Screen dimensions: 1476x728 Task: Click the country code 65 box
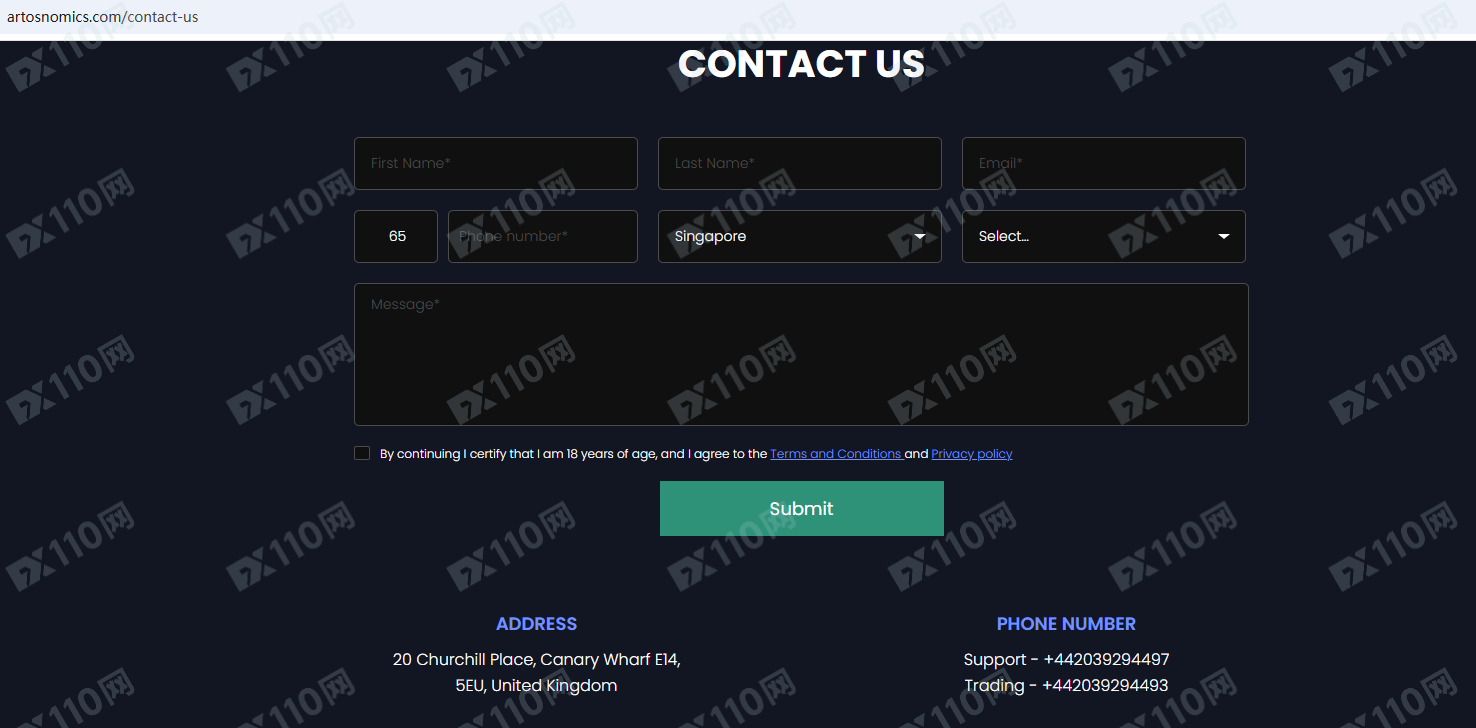(x=396, y=237)
